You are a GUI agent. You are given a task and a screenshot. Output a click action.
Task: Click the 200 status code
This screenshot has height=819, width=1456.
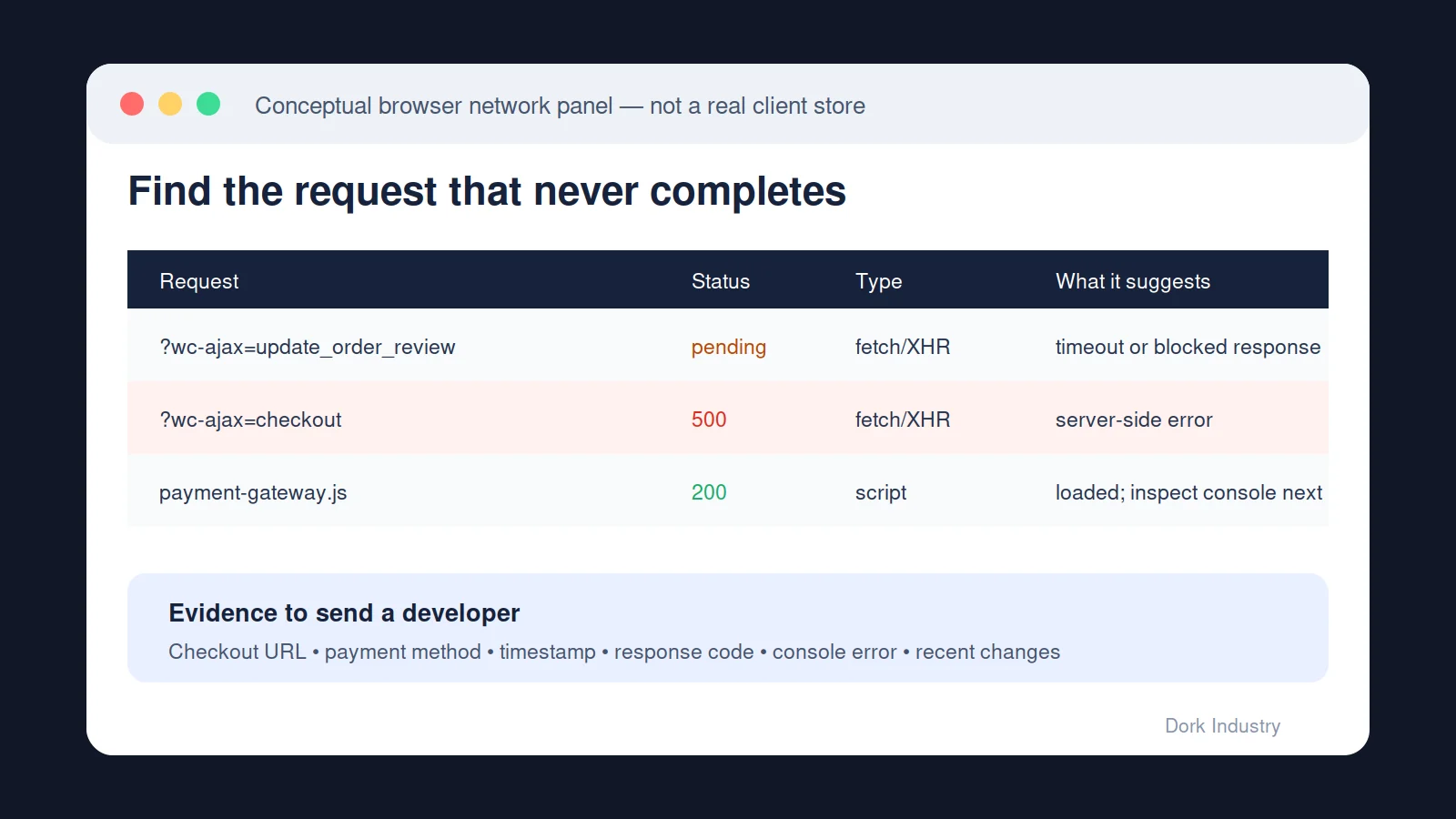709,492
